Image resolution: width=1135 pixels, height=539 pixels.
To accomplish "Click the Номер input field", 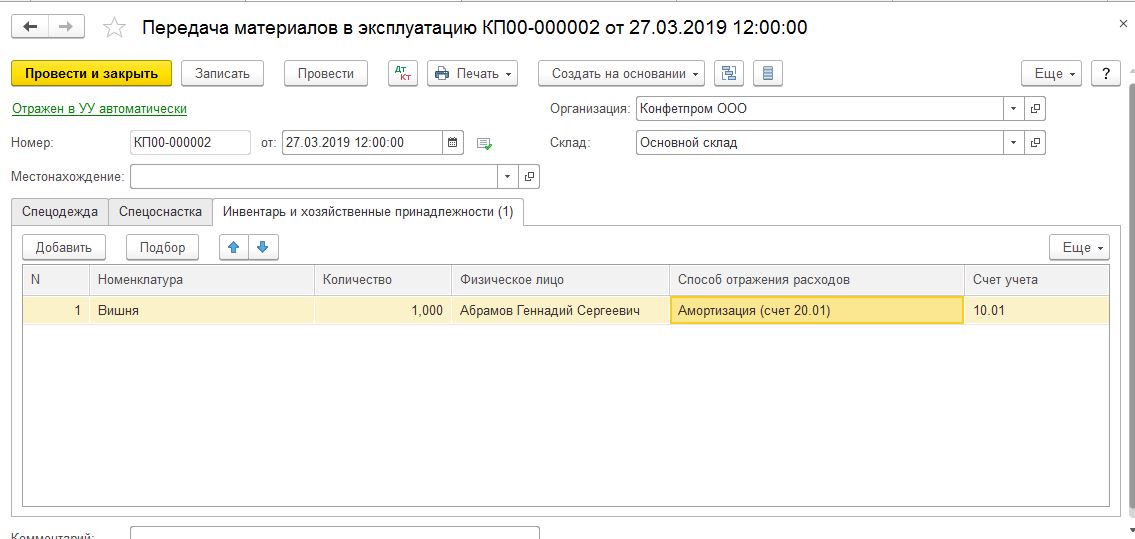I will point(190,143).
